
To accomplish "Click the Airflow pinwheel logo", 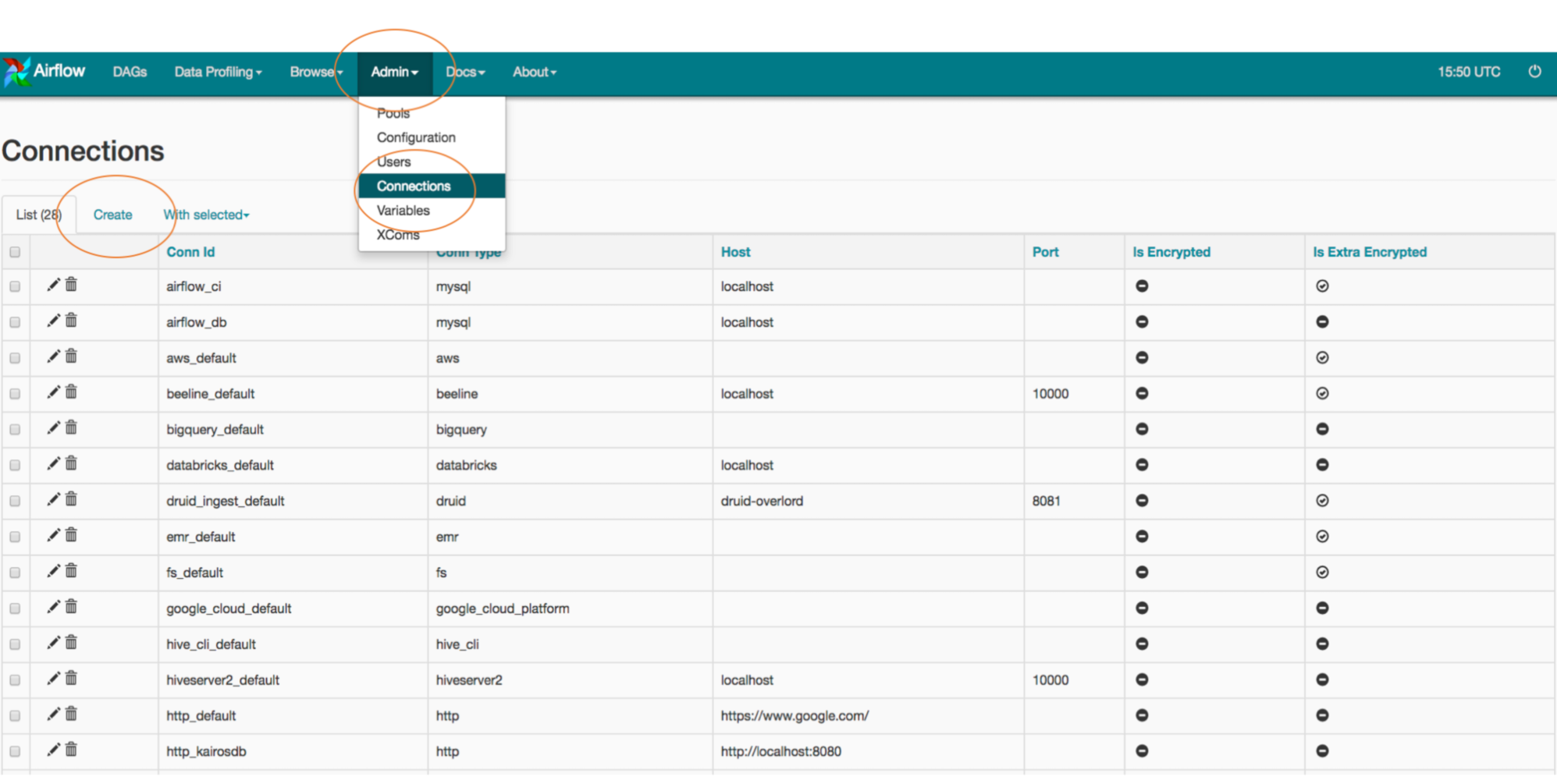I will pos(16,72).
